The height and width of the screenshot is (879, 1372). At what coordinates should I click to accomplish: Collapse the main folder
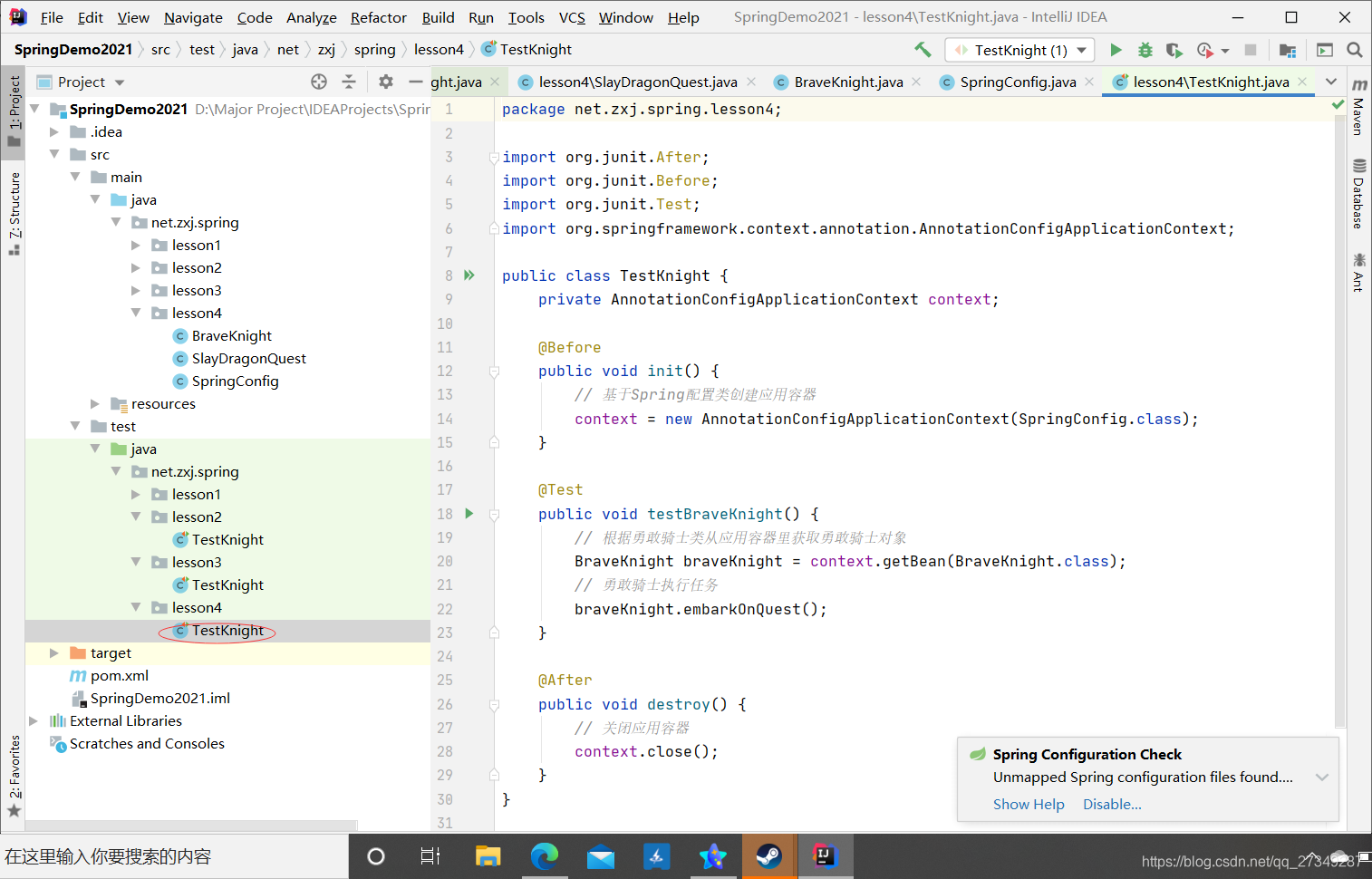[x=75, y=177]
